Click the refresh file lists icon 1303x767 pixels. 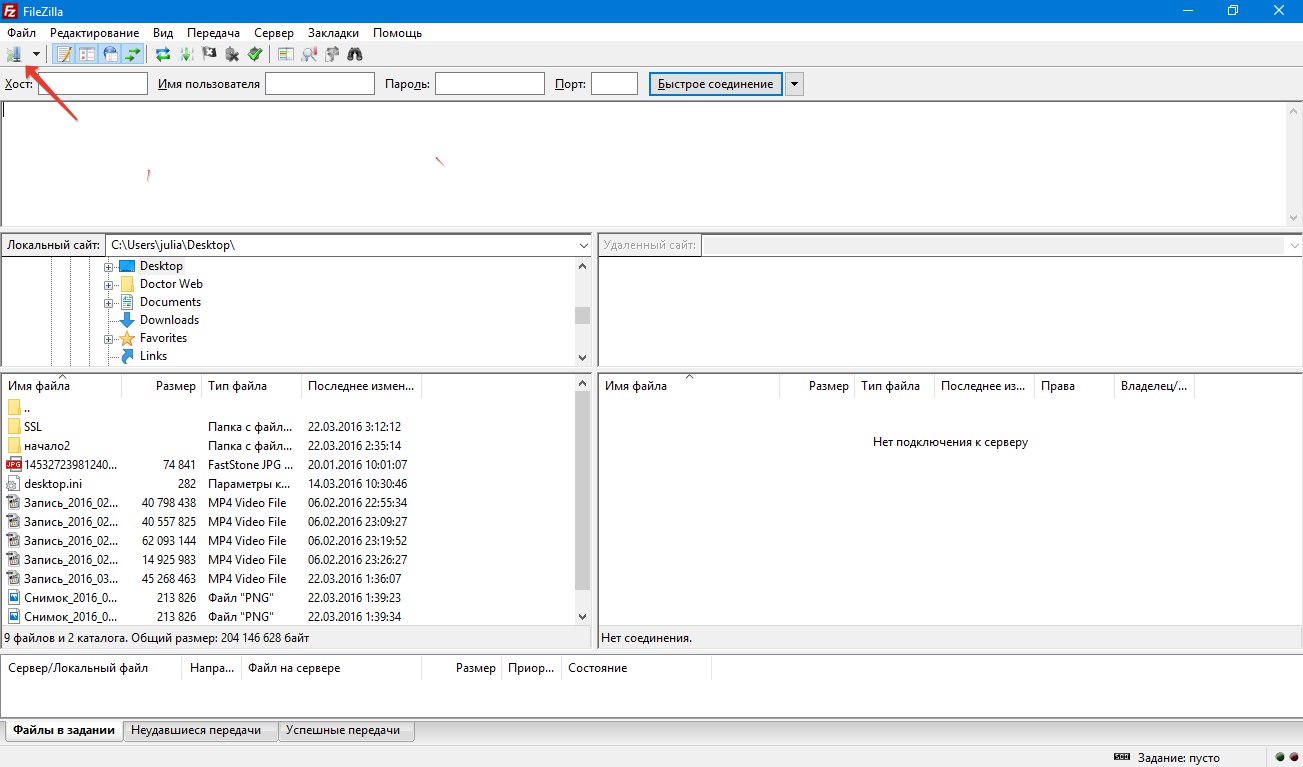point(163,54)
